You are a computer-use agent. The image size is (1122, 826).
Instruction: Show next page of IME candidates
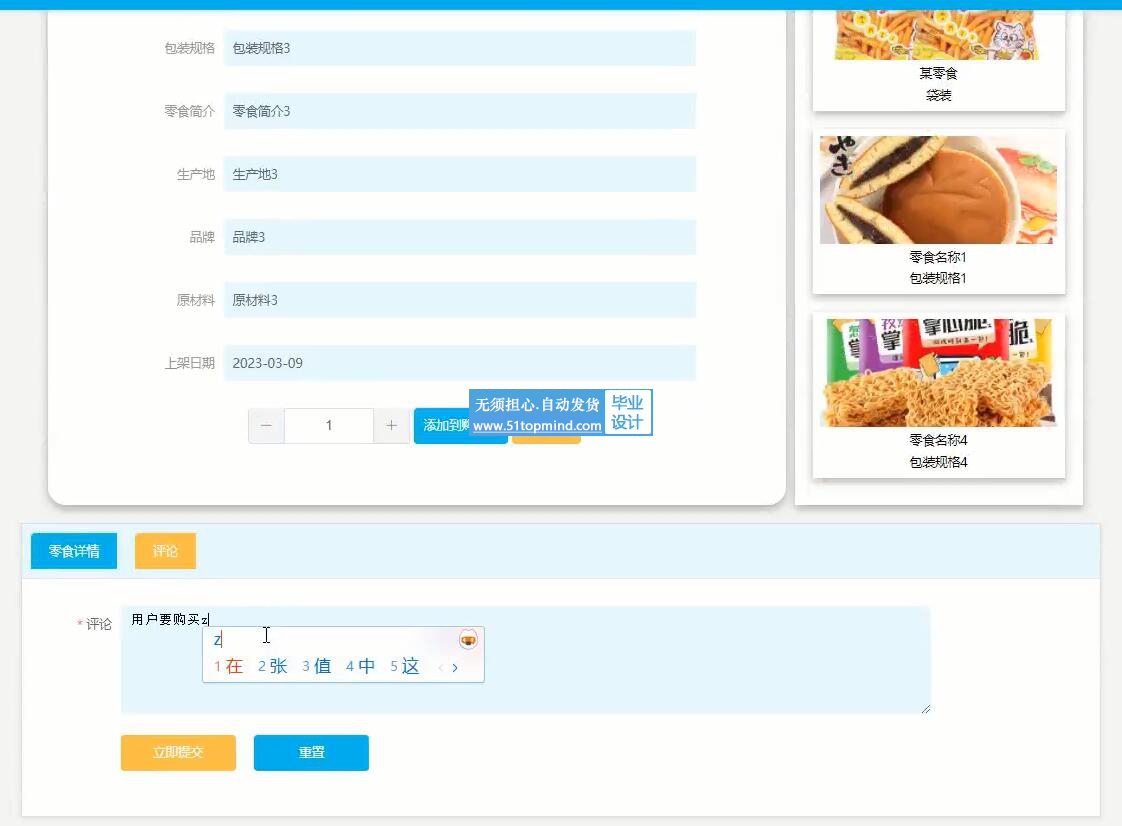(455, 667)
